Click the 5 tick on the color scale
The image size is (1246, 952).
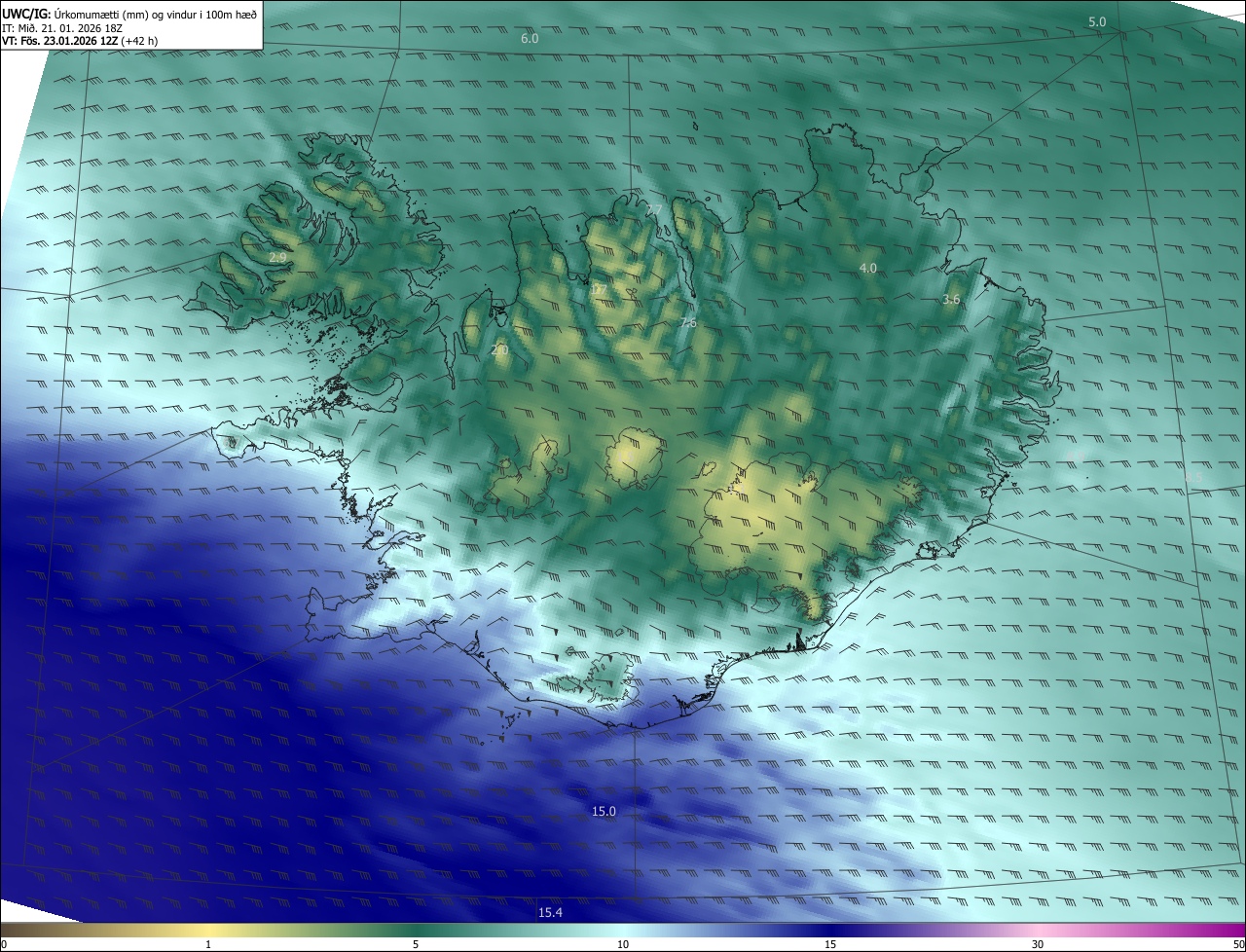(x=416, y=944)
